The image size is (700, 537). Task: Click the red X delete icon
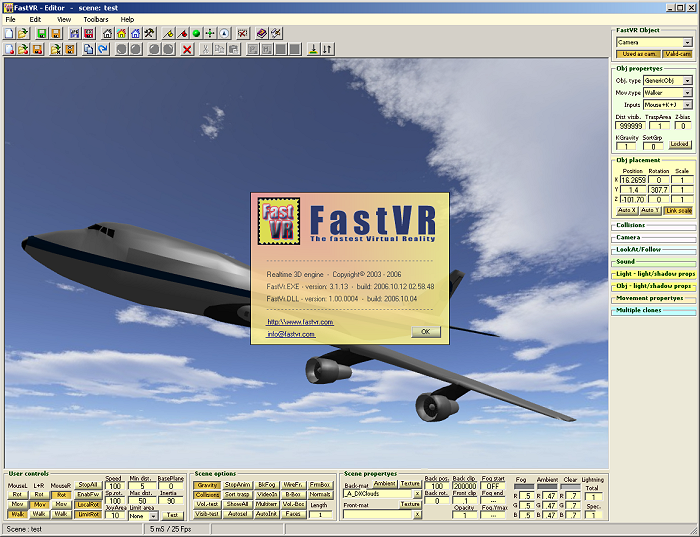187,49
